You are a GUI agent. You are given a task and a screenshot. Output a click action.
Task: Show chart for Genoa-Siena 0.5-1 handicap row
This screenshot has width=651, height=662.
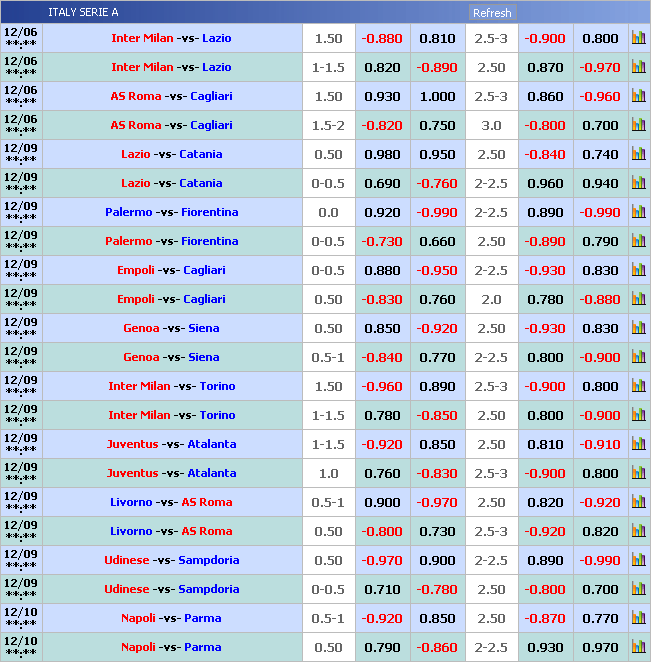(638, 358)
